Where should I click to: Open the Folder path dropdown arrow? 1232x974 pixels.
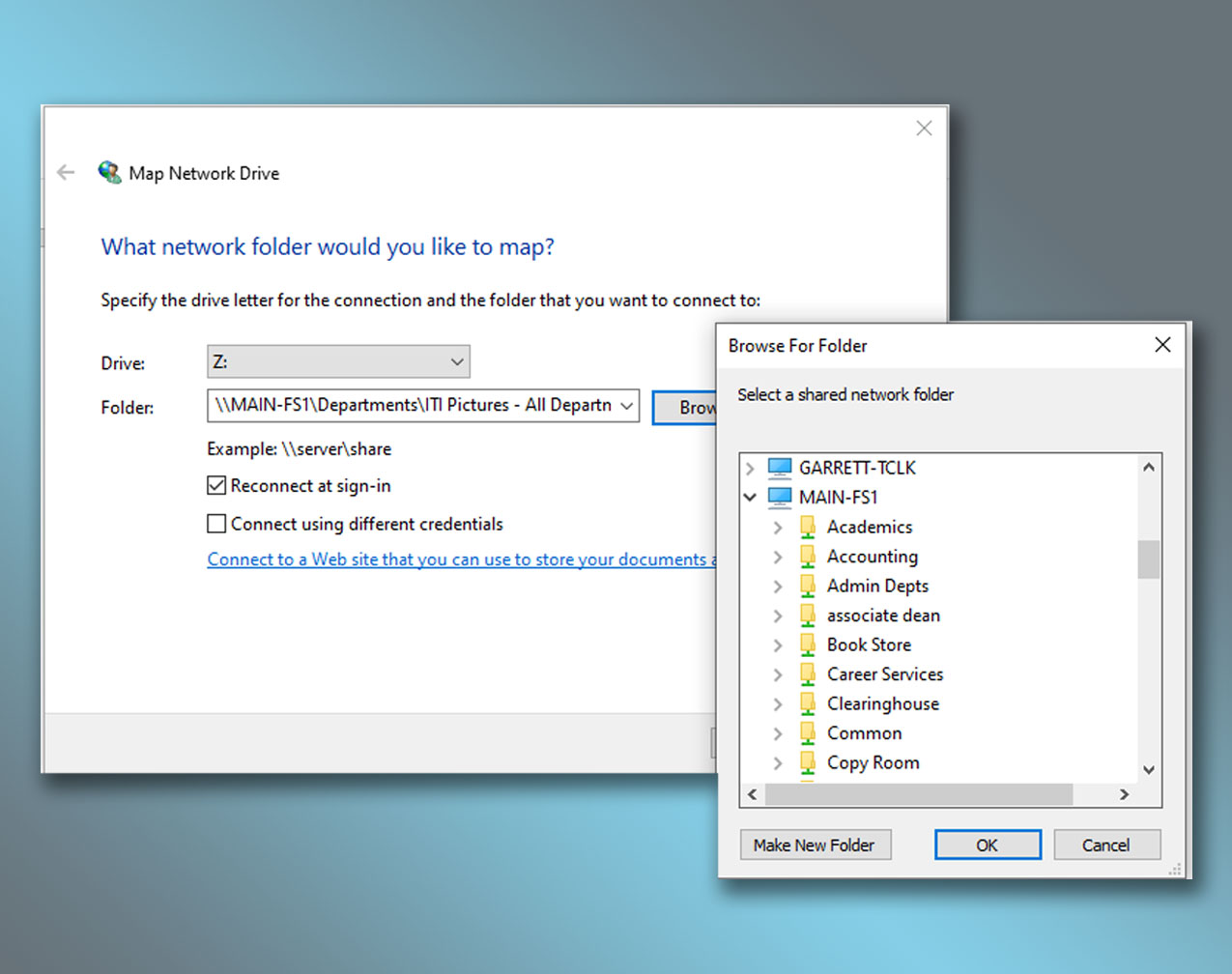[x=626, y=407]
